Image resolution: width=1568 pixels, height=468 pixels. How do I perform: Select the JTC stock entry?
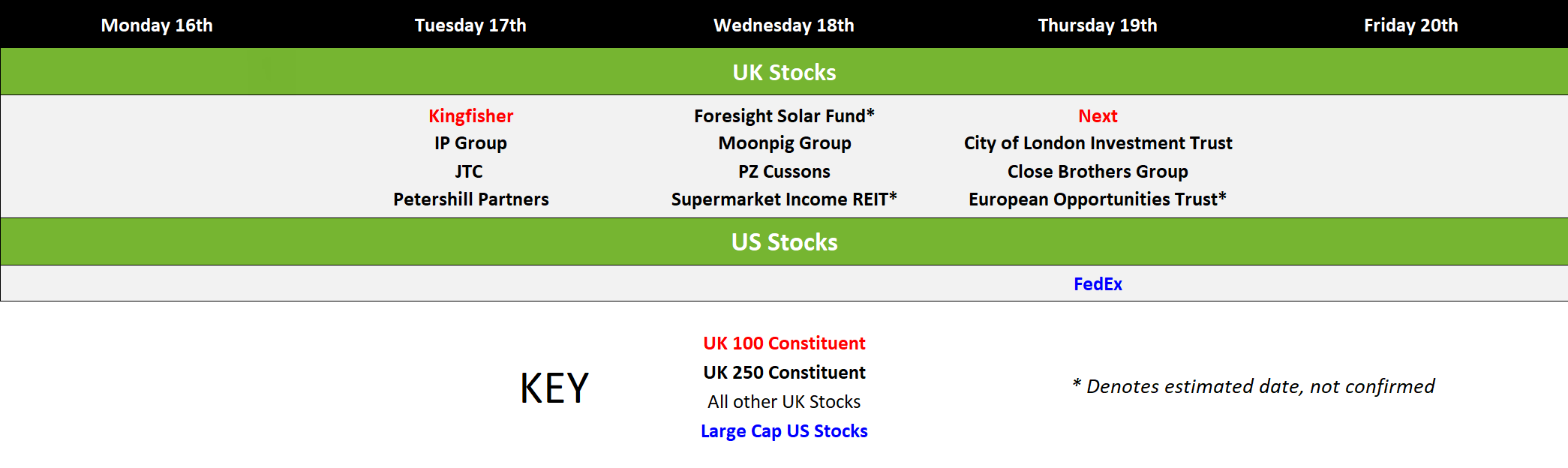point(469,171)
